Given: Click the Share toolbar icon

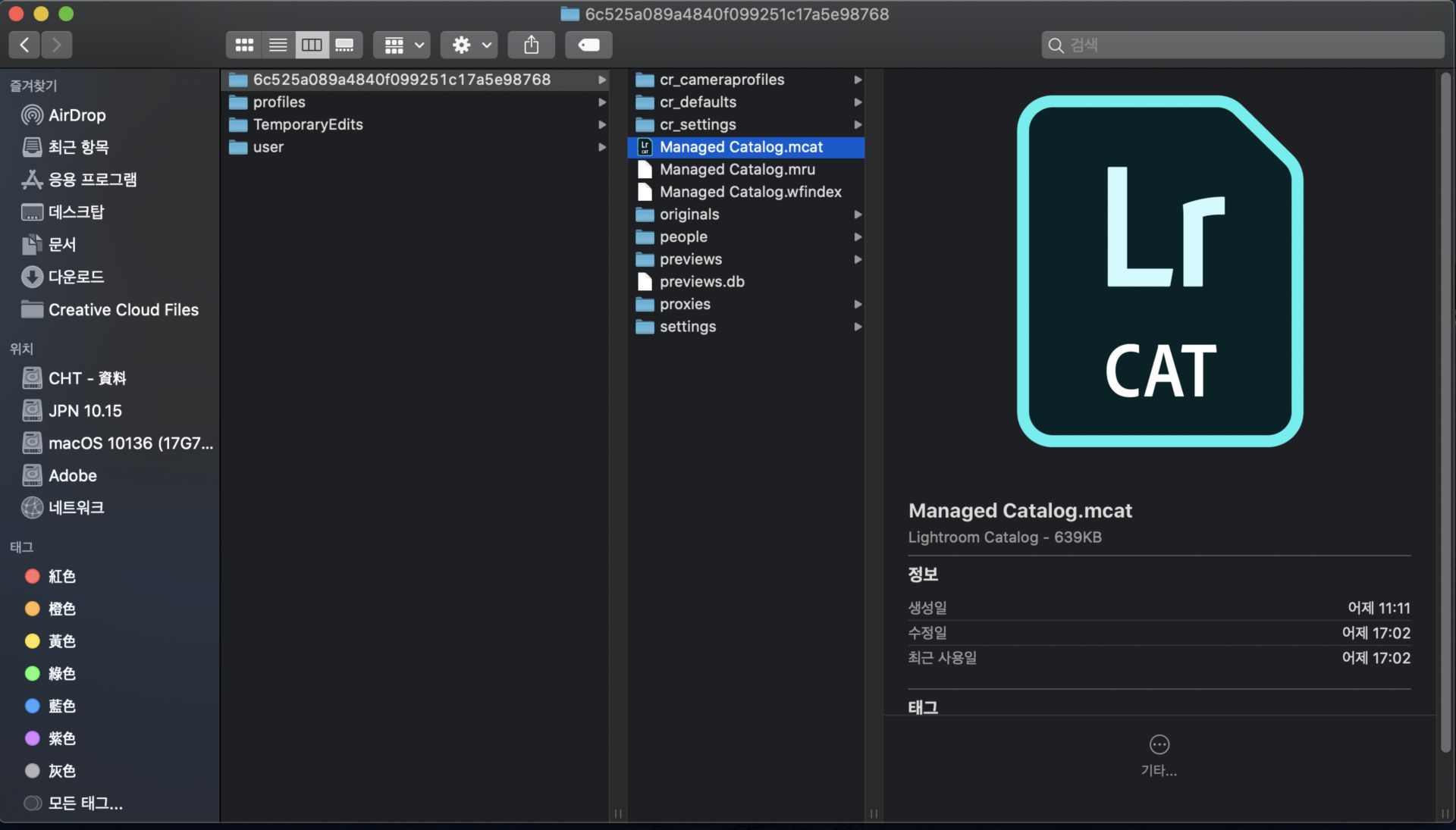Looking at the screenshot, I should click(532, 45).
